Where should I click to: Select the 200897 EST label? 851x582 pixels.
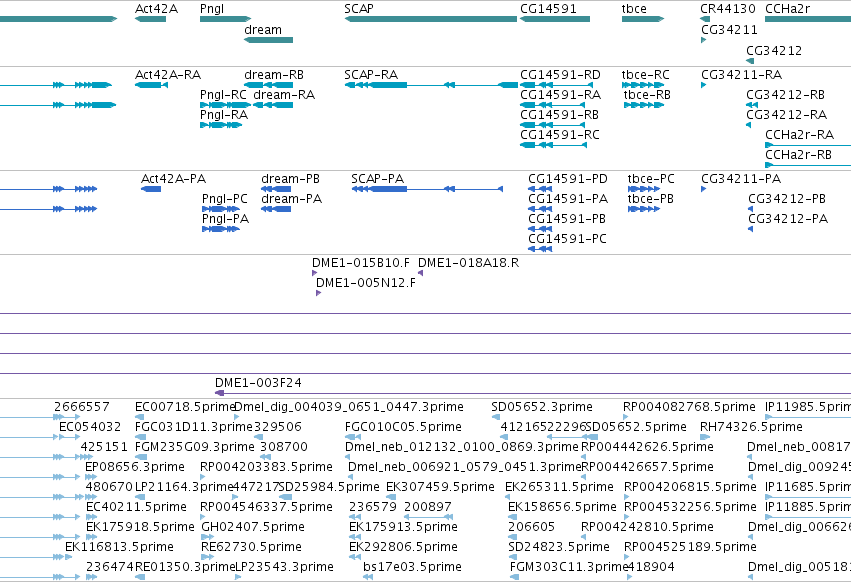[428, 507]
